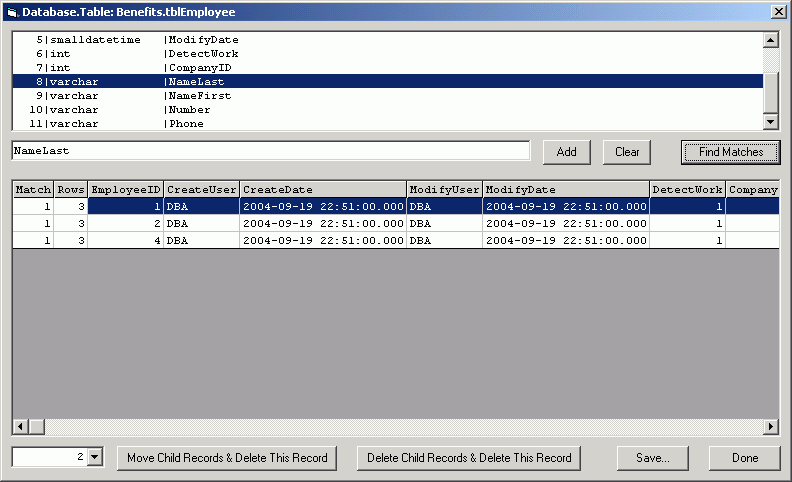Screen dimensions: 792x482
Task: Click the NameLast text input field
Action: [270, 150]
